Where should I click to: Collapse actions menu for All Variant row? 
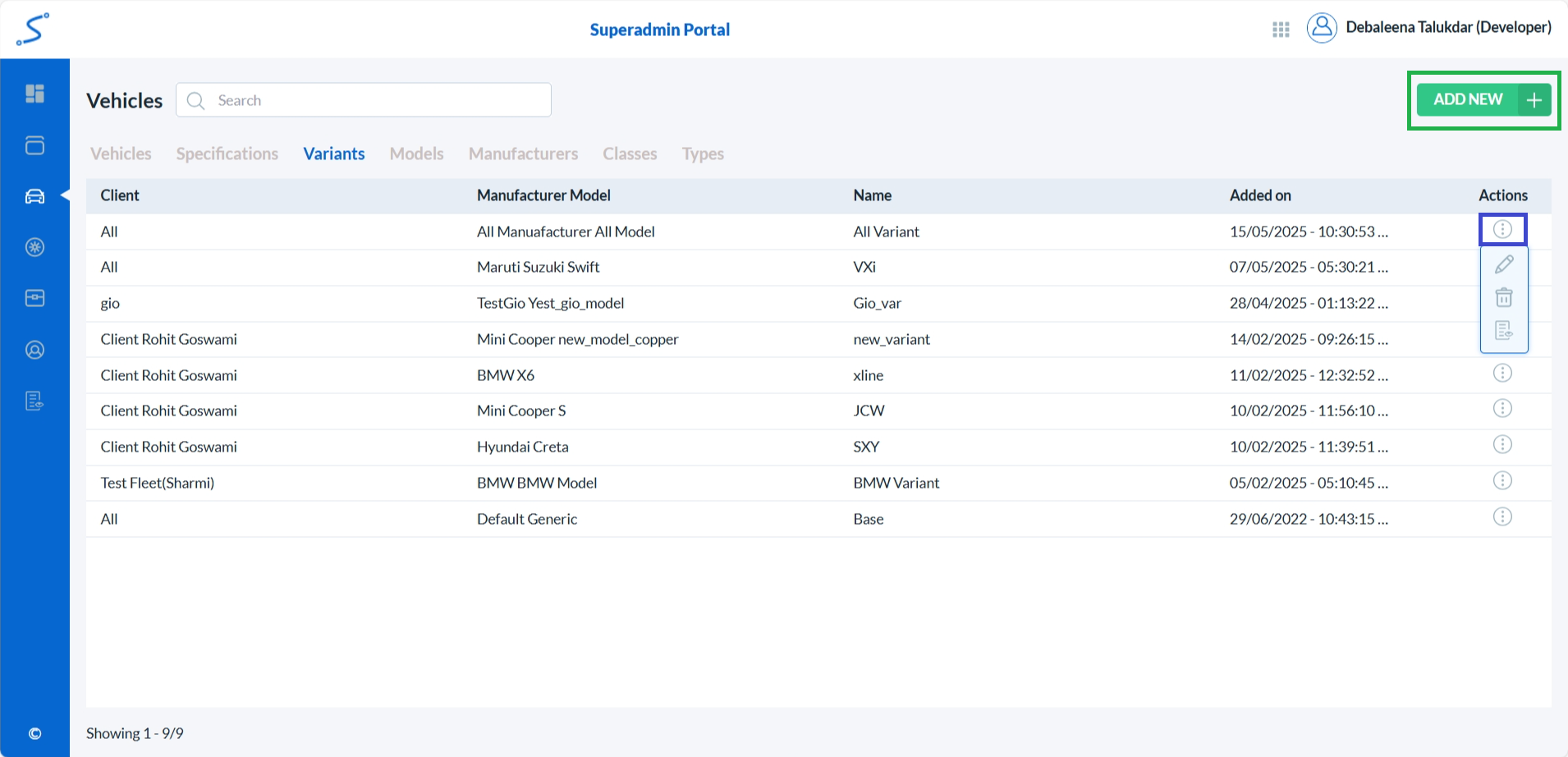(x=1502, y=230)
